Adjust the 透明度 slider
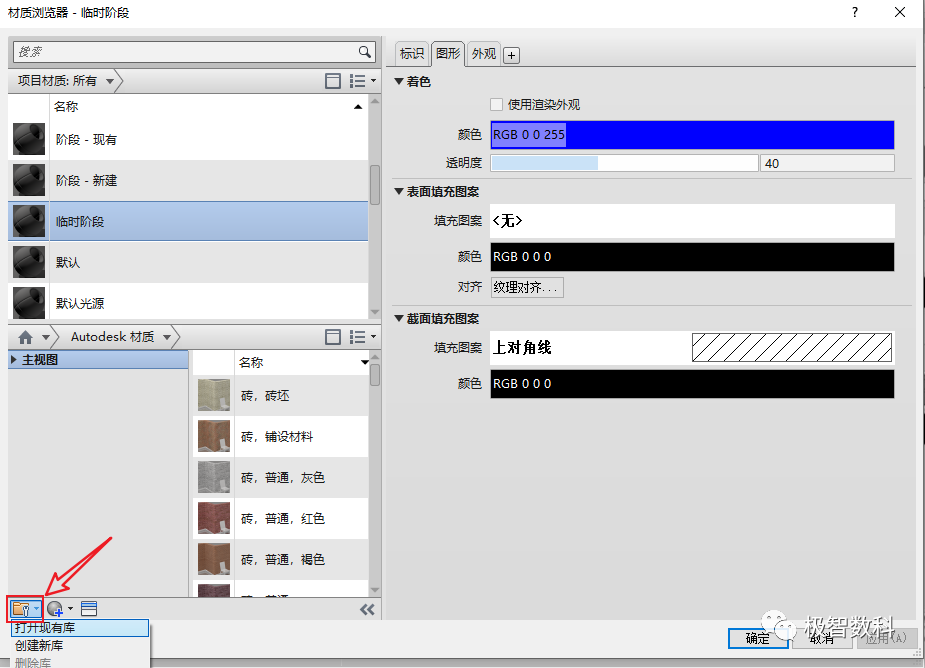The width and height of the screenshot is (925, 668). coord(624,163)
